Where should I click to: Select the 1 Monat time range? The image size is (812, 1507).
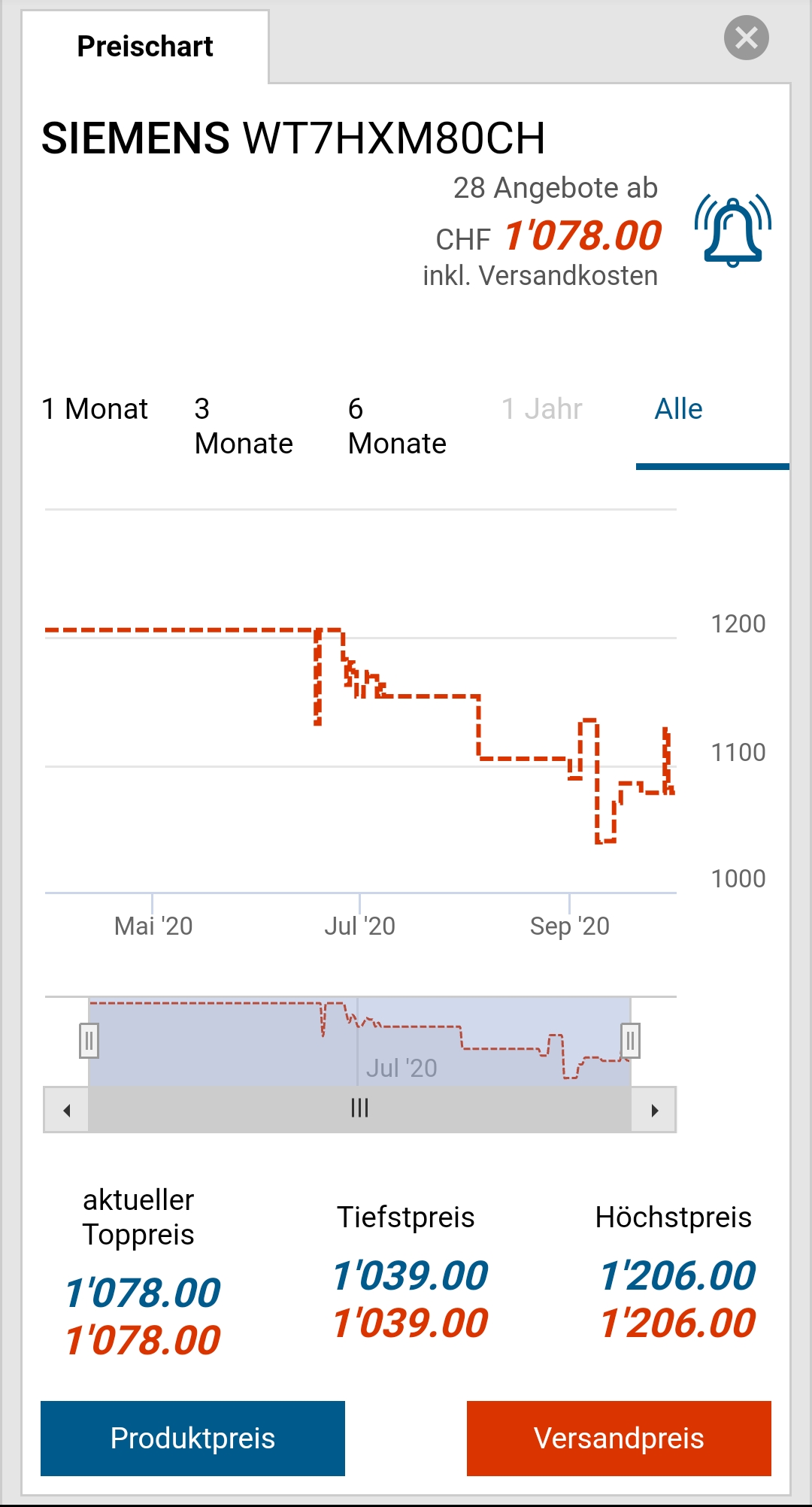coord(95,409)
